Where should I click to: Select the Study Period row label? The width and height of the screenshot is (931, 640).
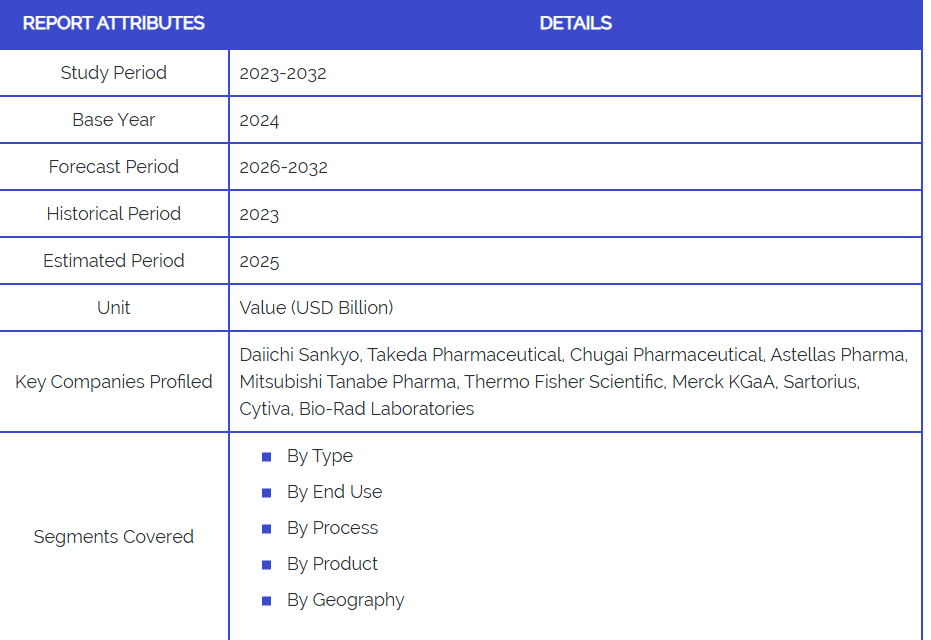click(114, 73)
